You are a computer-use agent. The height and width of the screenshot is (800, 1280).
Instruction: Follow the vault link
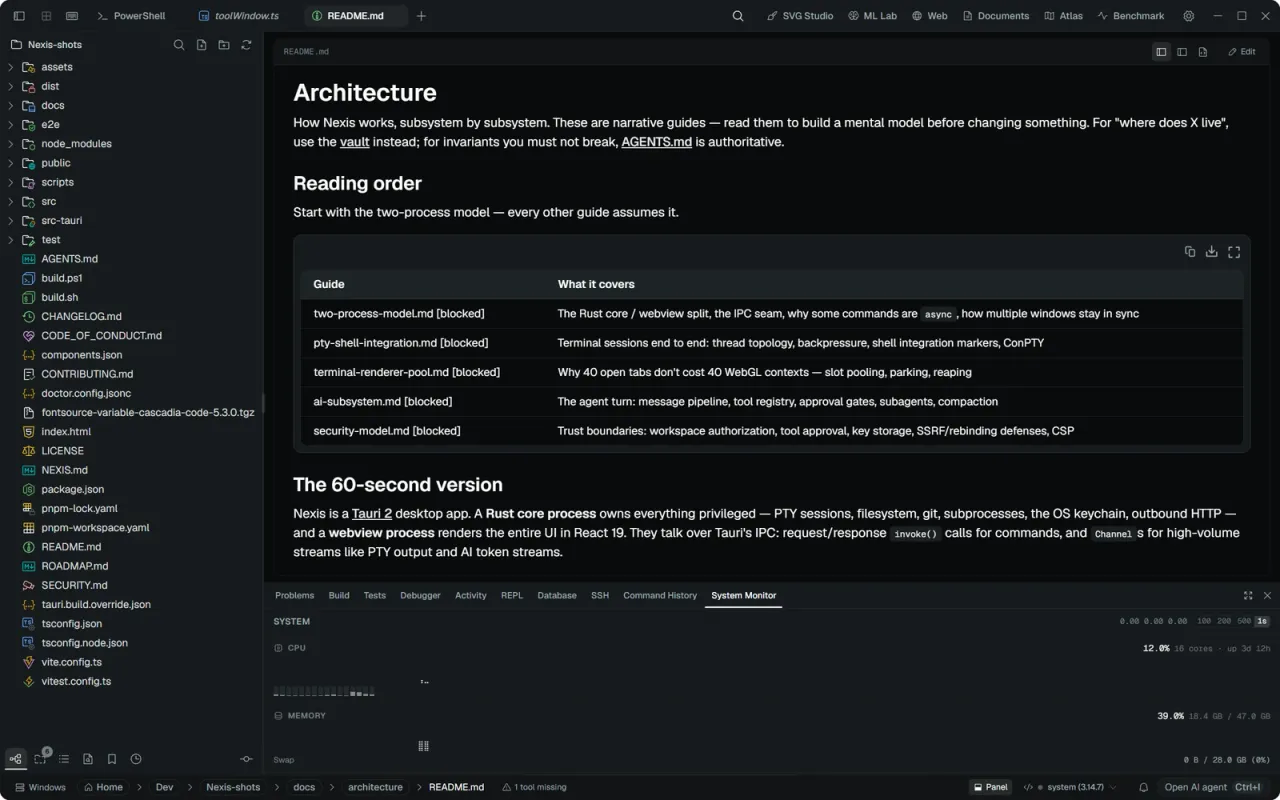(x=355, y=142)
